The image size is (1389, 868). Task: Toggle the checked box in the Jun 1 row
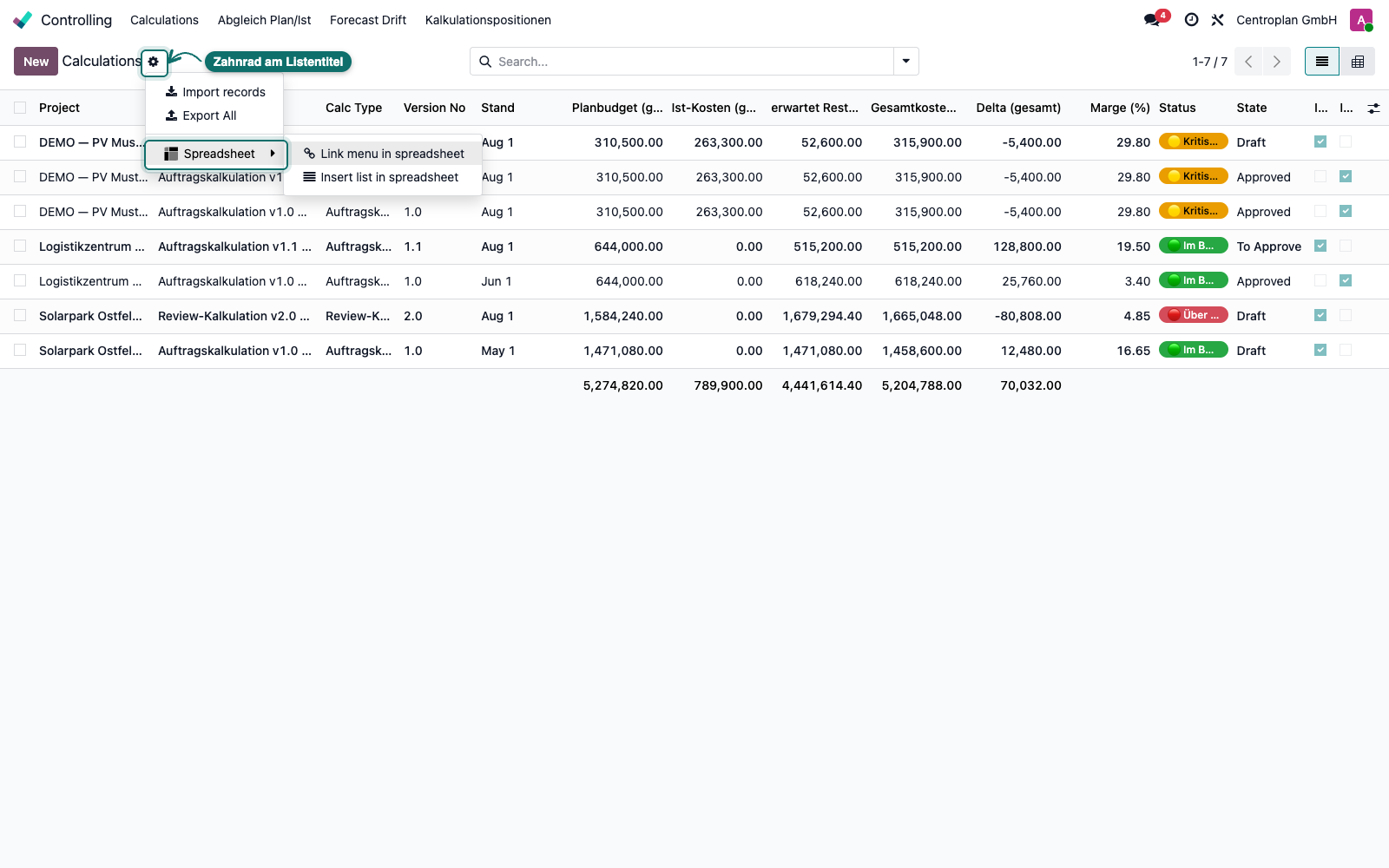pyautogui.click(x=1346, y=280)
